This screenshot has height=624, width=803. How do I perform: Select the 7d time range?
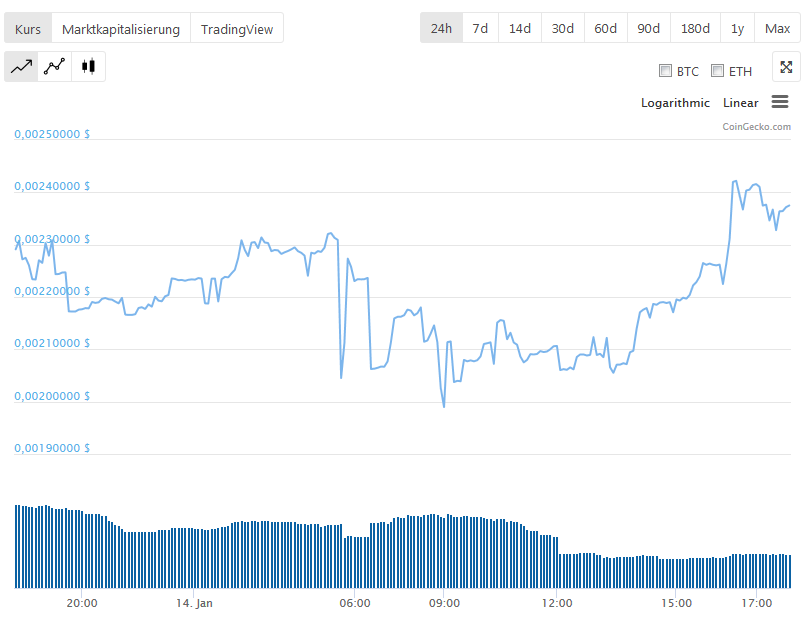point(480,28)
